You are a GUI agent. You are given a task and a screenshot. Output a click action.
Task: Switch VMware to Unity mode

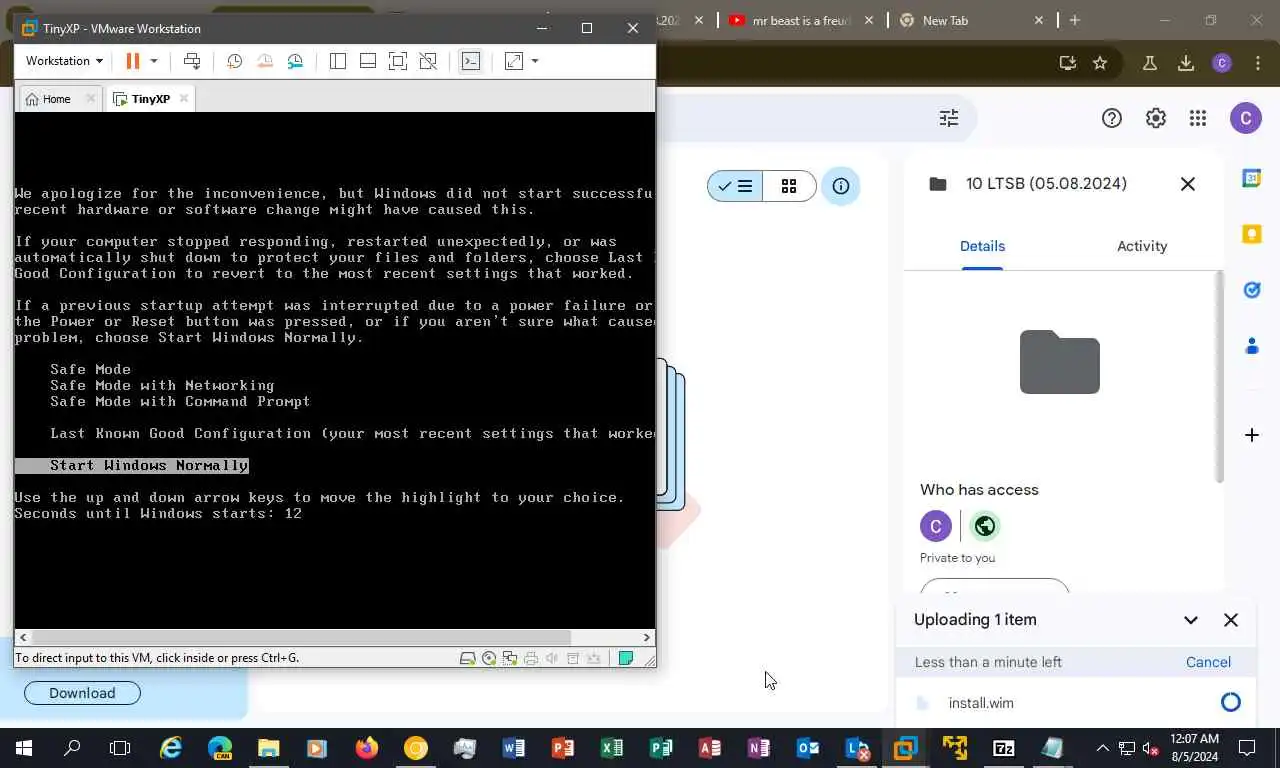click(428, 61)
